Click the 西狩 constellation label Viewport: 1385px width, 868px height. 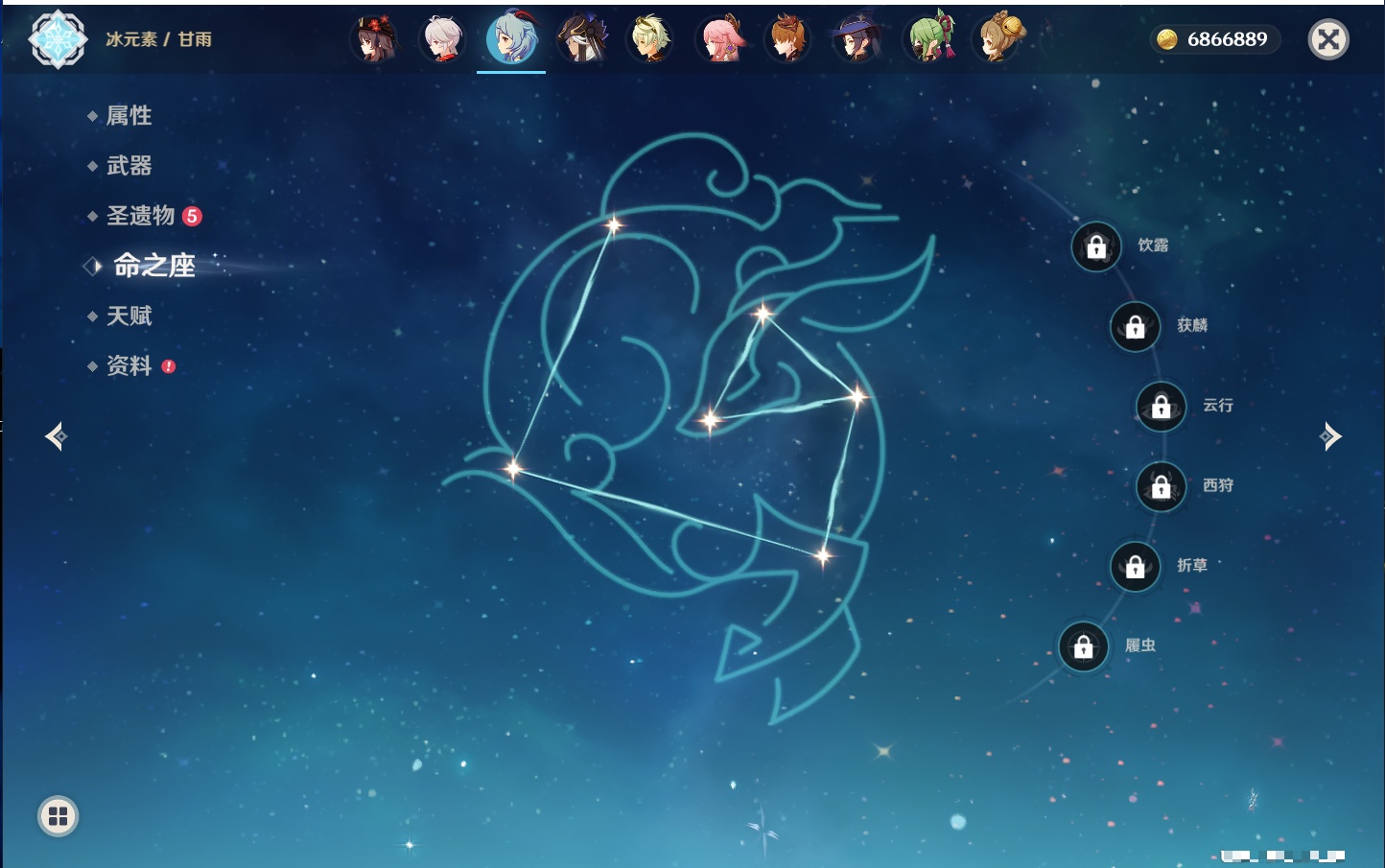click(x=1218, y=485)
